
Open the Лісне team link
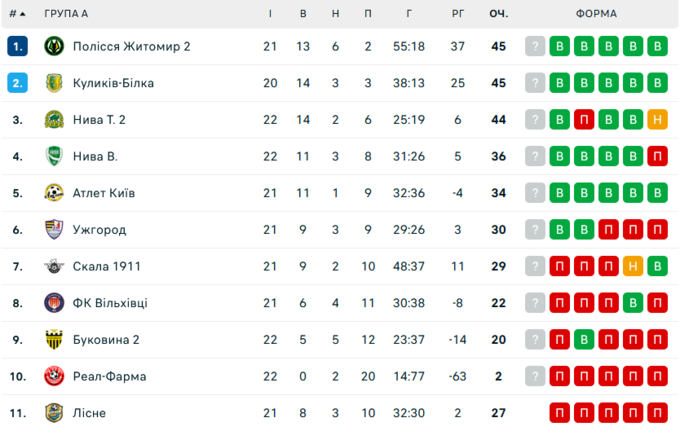[x=89, y=413]
